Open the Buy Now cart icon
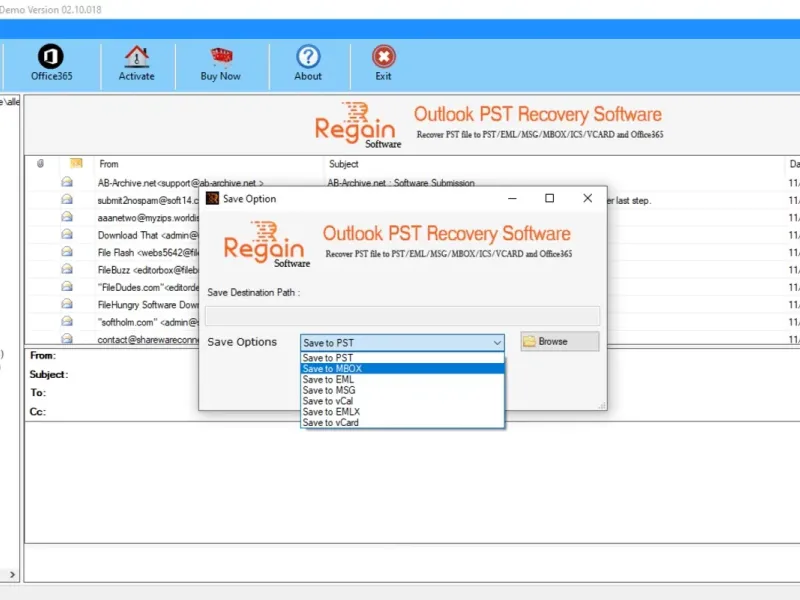Viewport: 800px width, 600px height. click(x=221, y=57)
